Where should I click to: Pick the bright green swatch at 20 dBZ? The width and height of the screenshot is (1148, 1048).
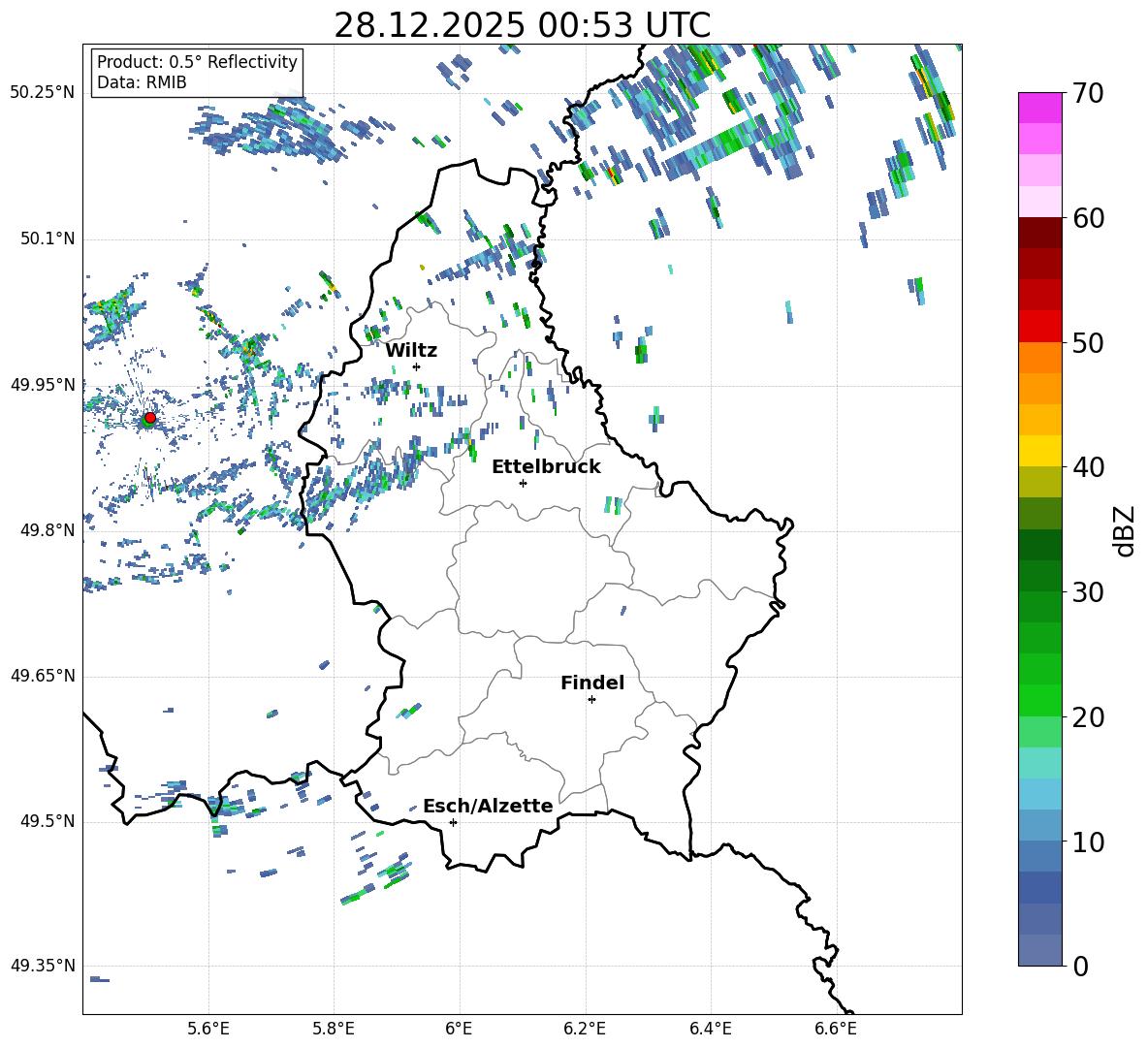click(1040, 700)
